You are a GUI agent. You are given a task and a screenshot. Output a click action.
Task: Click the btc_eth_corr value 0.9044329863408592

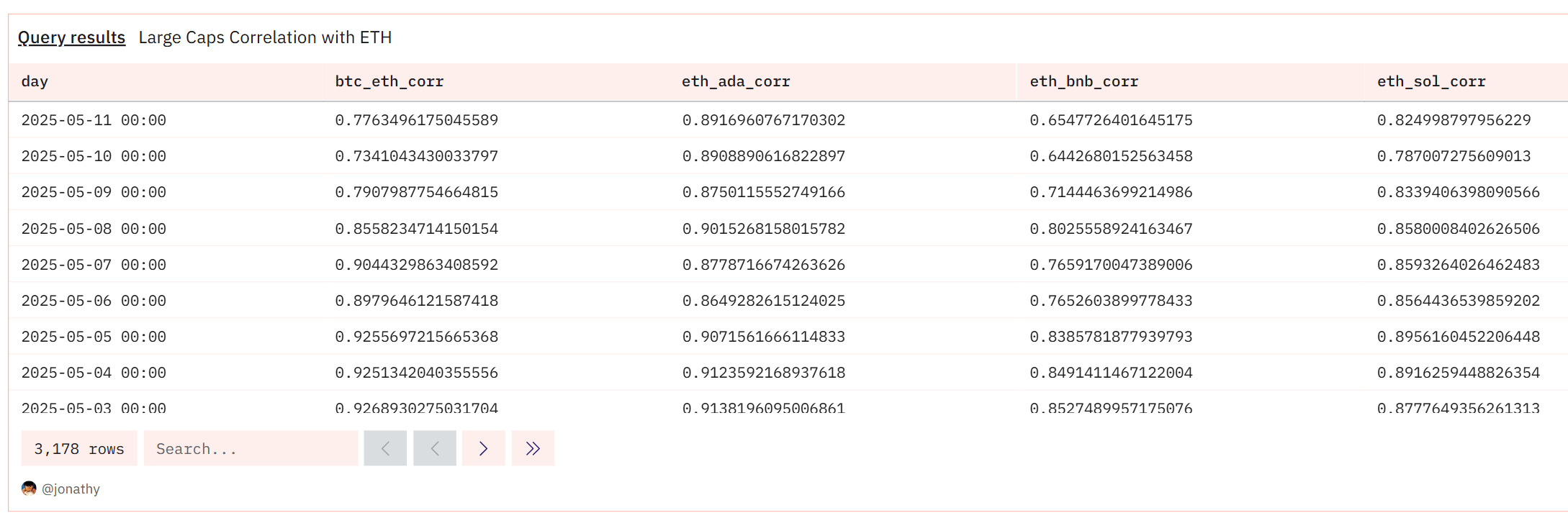(x=416, y=265)
